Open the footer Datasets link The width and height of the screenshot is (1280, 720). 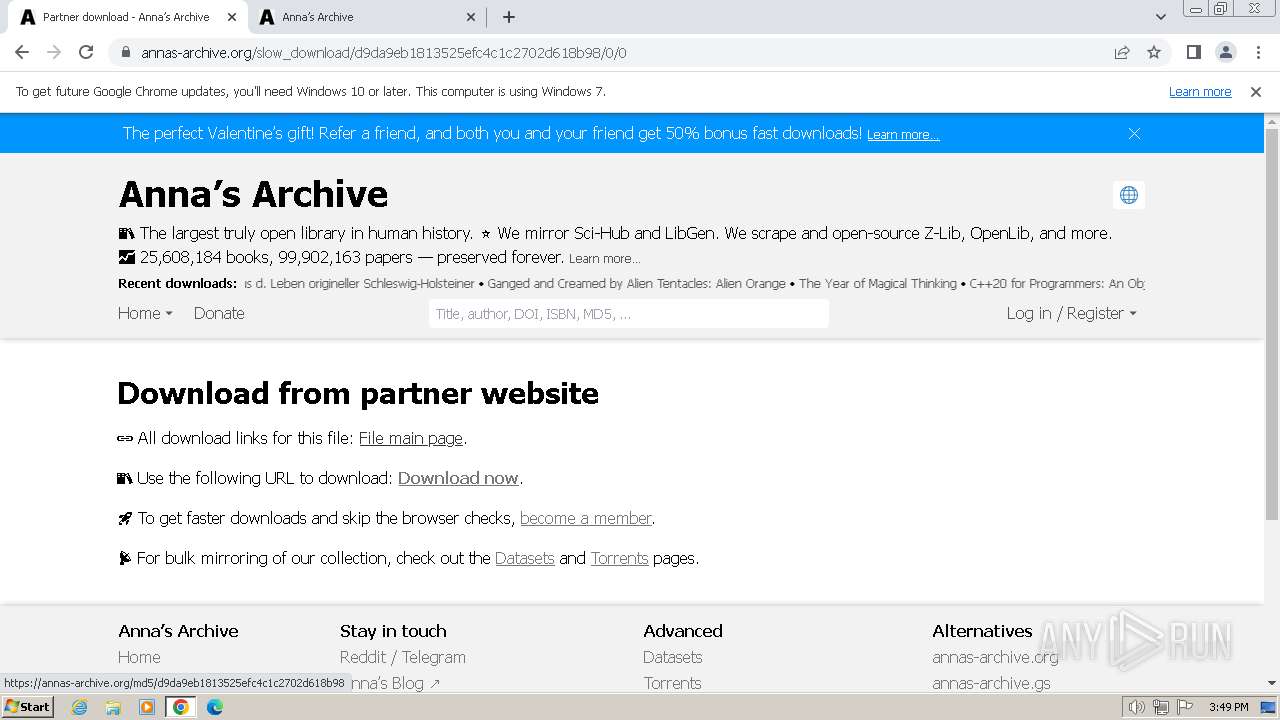(672, 657)
